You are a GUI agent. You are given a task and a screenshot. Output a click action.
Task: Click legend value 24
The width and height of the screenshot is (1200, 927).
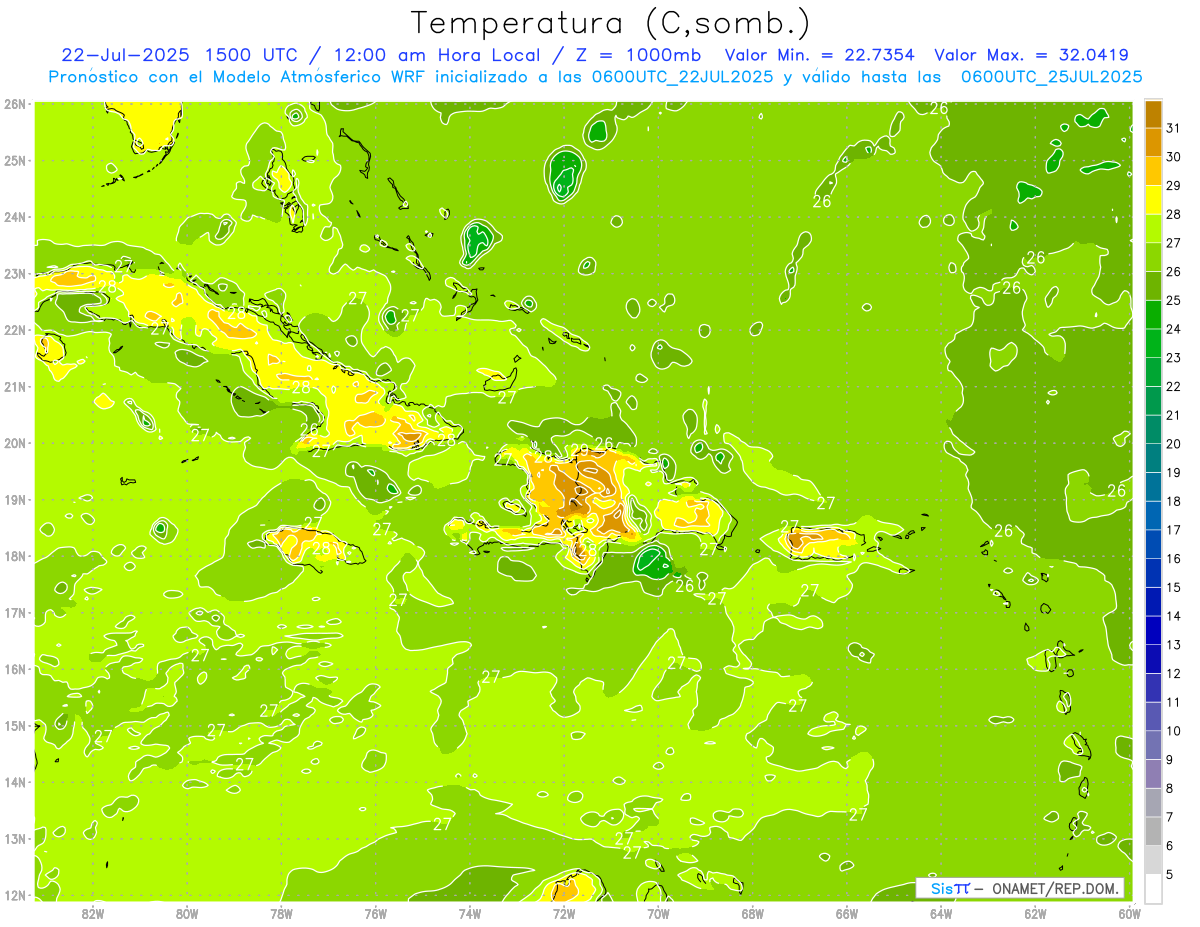point(1174,329)
